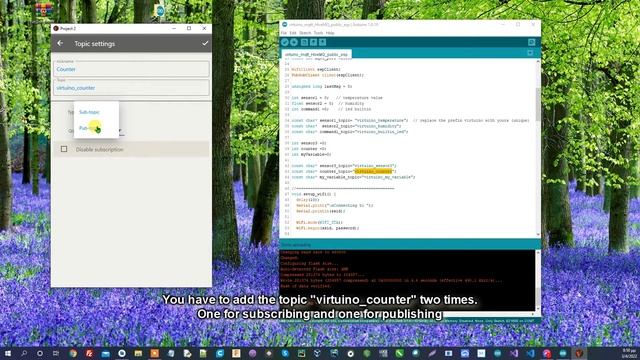Click the Arduino Save sketch button

pos(322,42)
